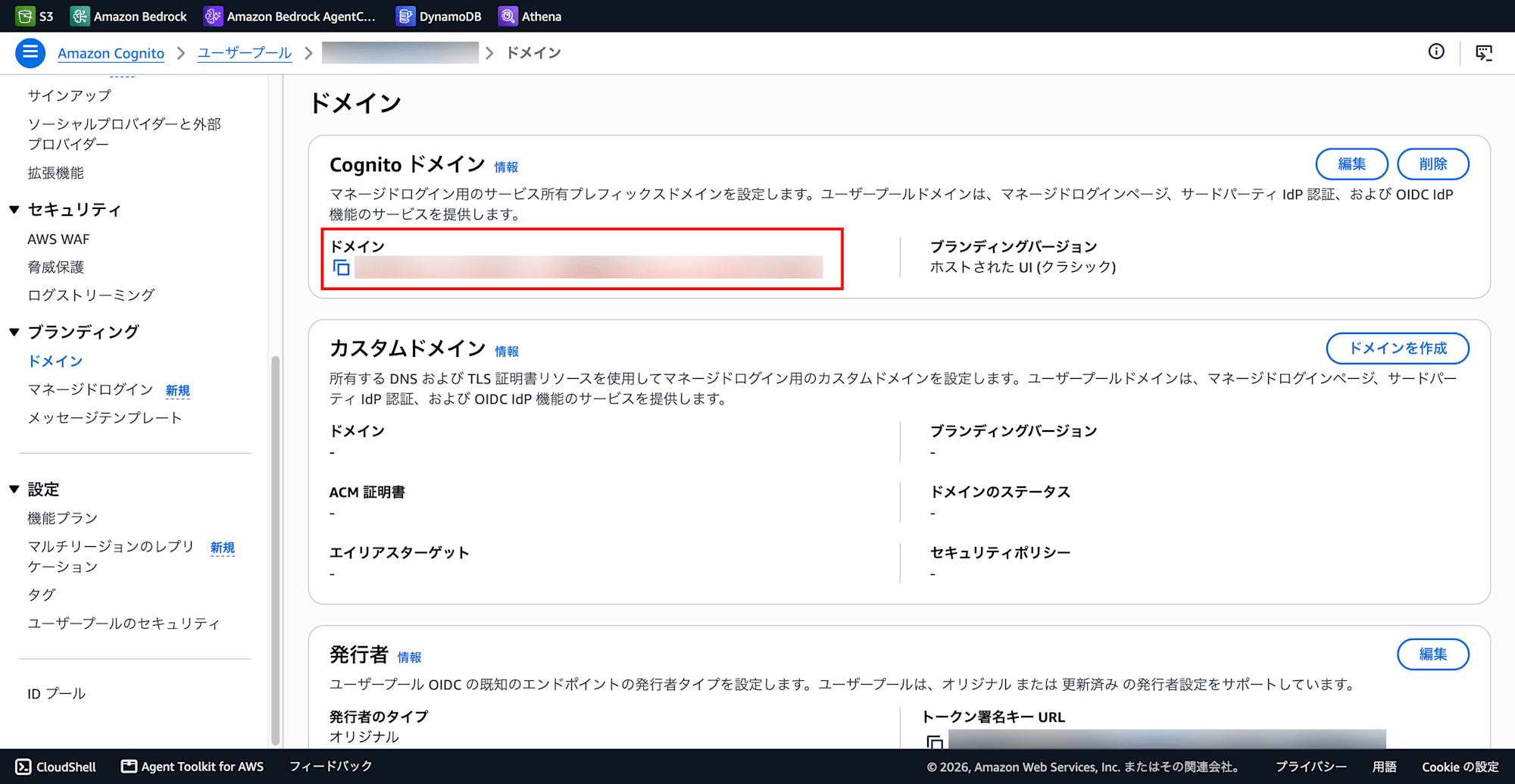Open DynamoDB shortcut icon
The width and height of the screenshot is (1515, 784).
coord(406,16)
